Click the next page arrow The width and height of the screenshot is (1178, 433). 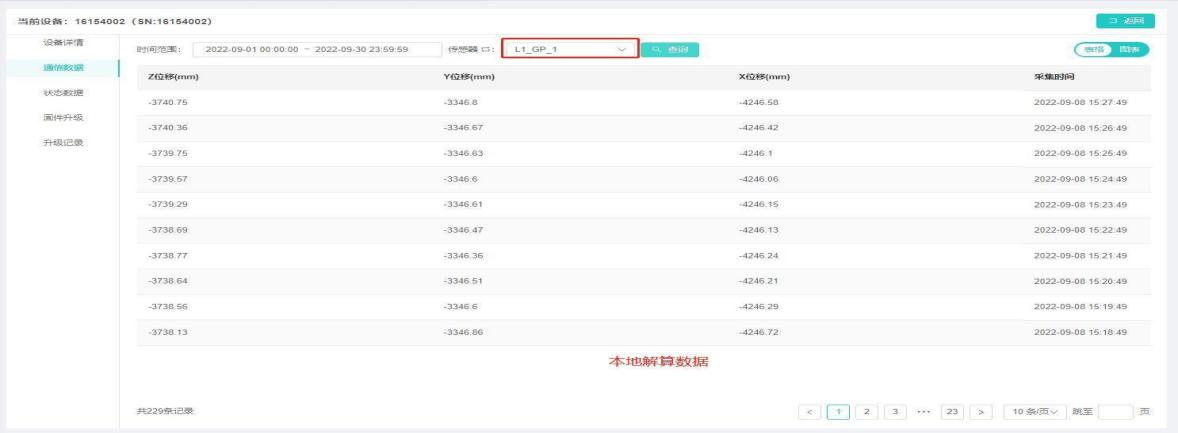point(981,410)
